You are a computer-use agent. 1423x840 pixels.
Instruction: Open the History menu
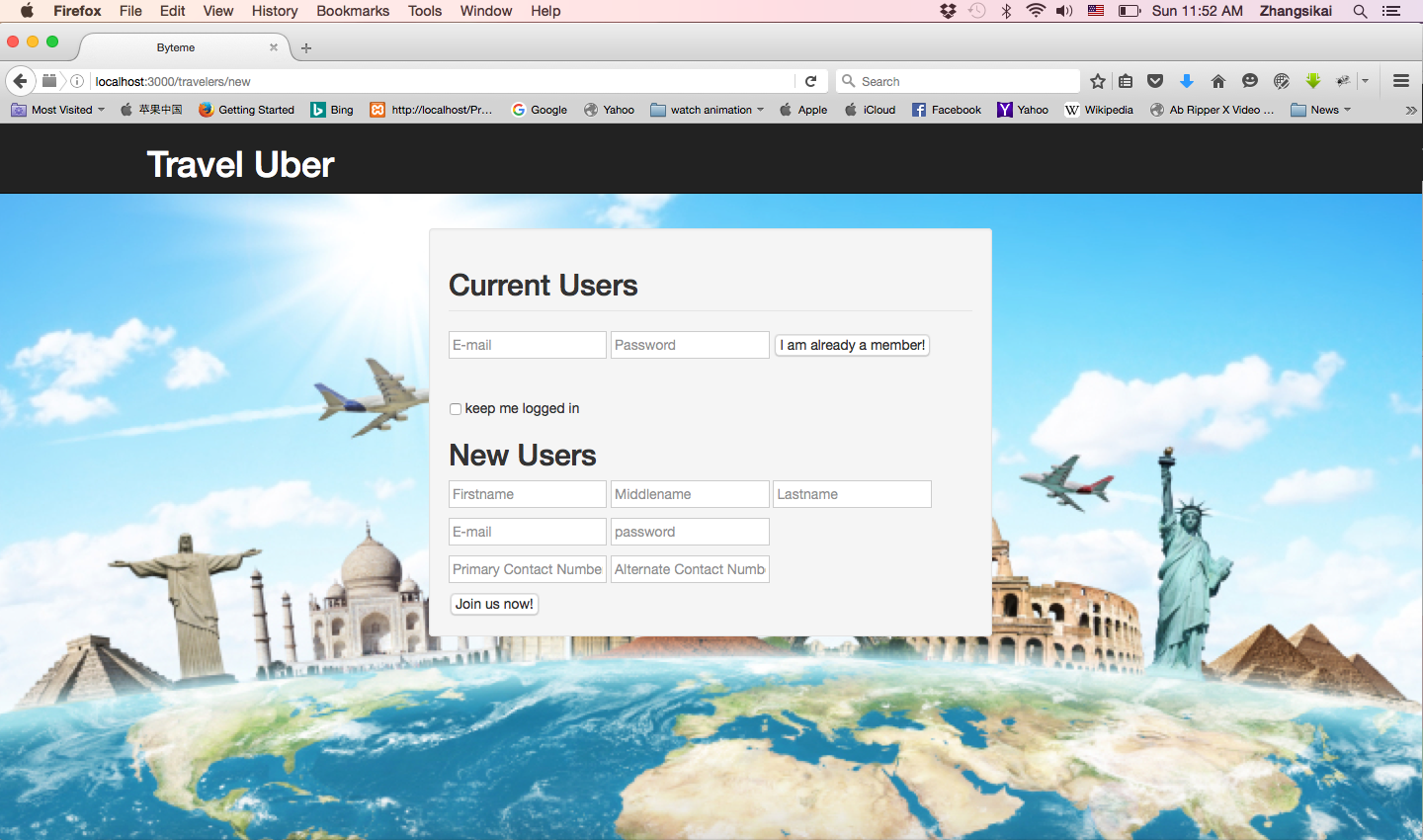coord(275,11)
